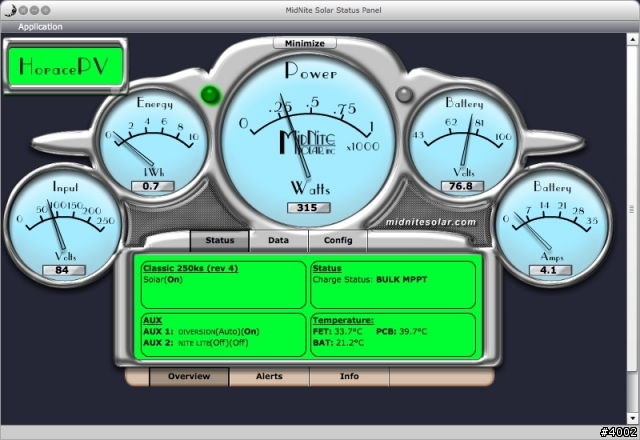640x440 pixels.
Task: Click the 4.1 battery amps readout
Action: 550,270
